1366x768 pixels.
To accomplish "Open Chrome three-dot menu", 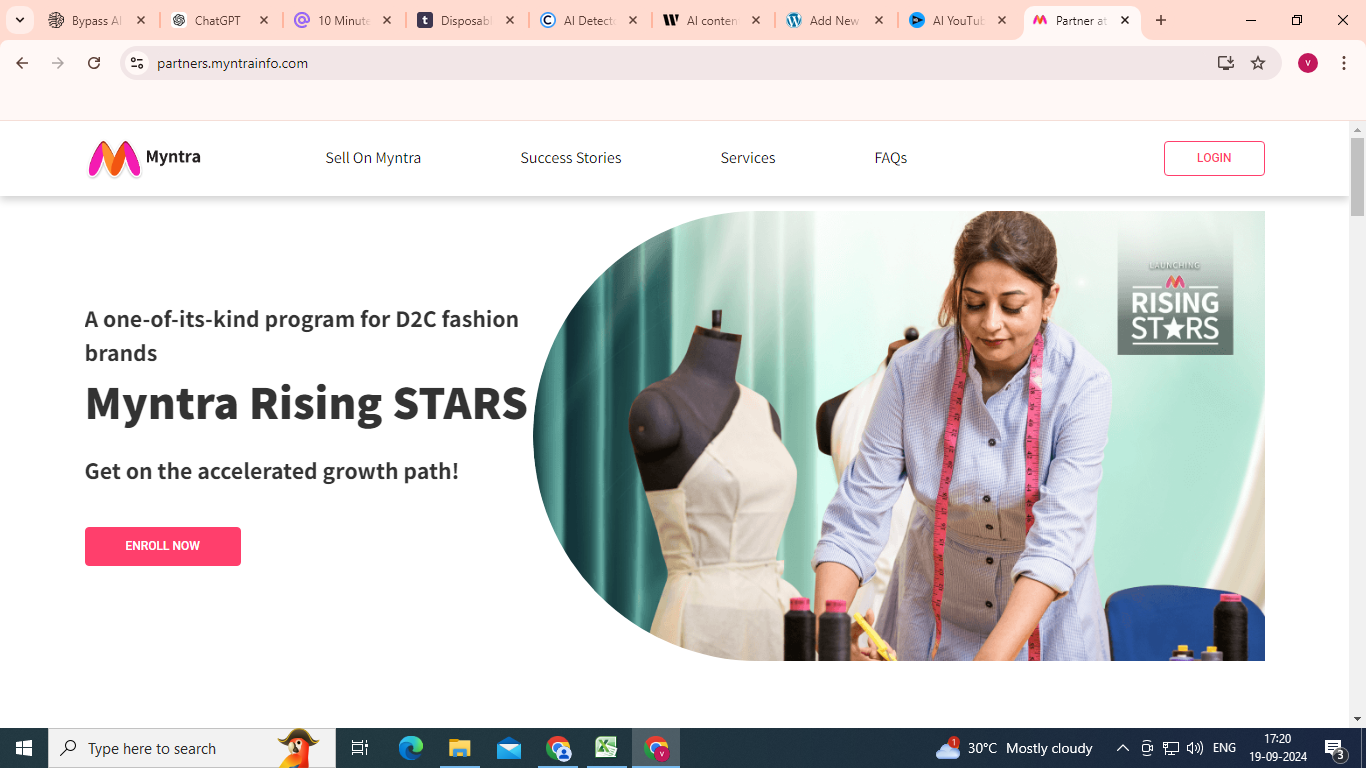I will pyautogui.click(x=1344, y=63).
